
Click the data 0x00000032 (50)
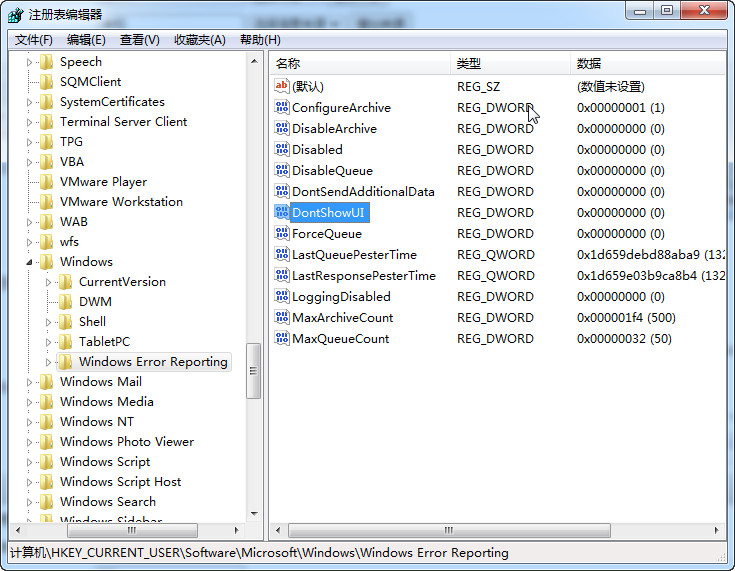pyautogui.click(x=624, y=339)
